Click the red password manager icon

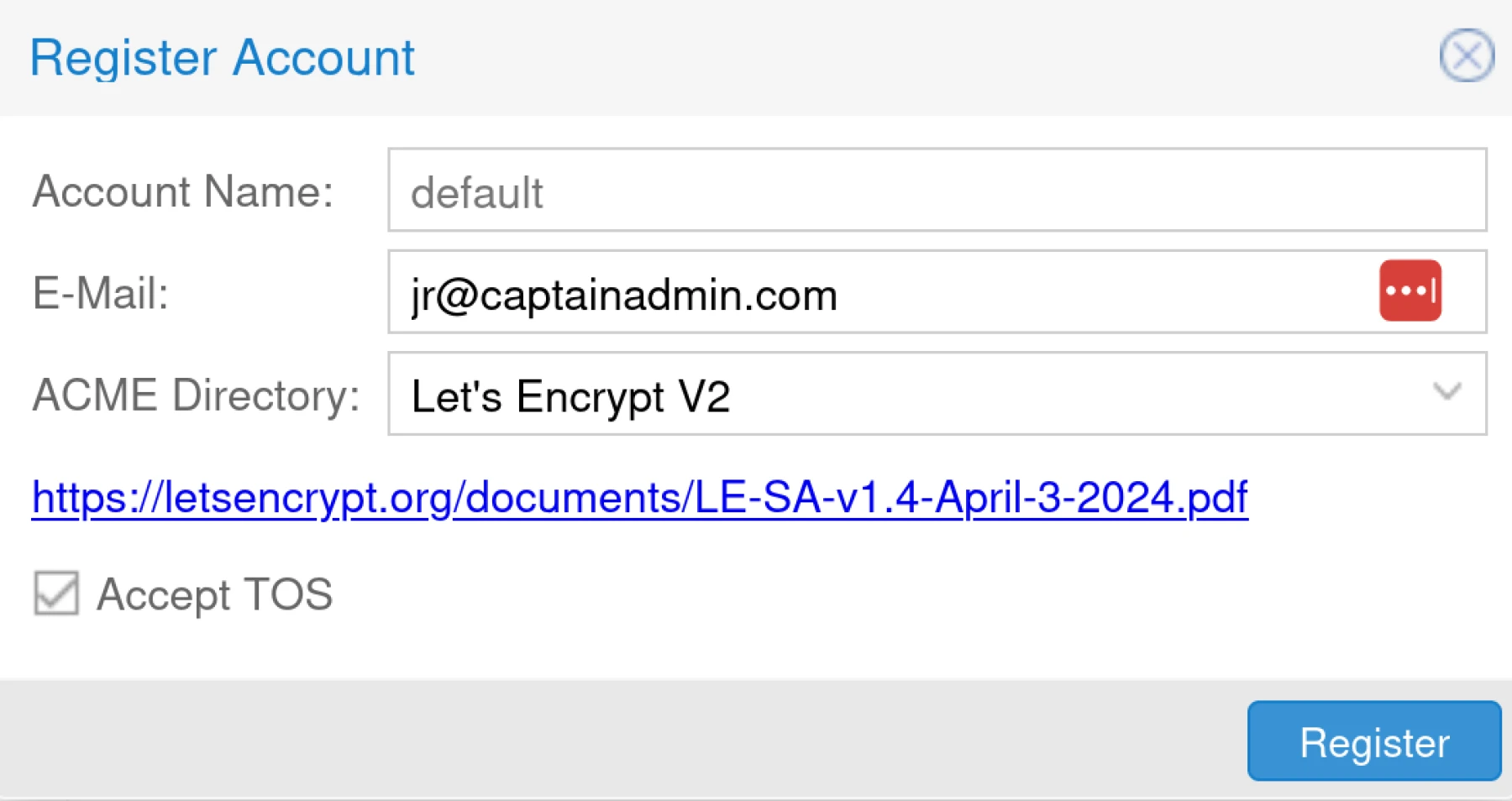tap(1410, 291)
